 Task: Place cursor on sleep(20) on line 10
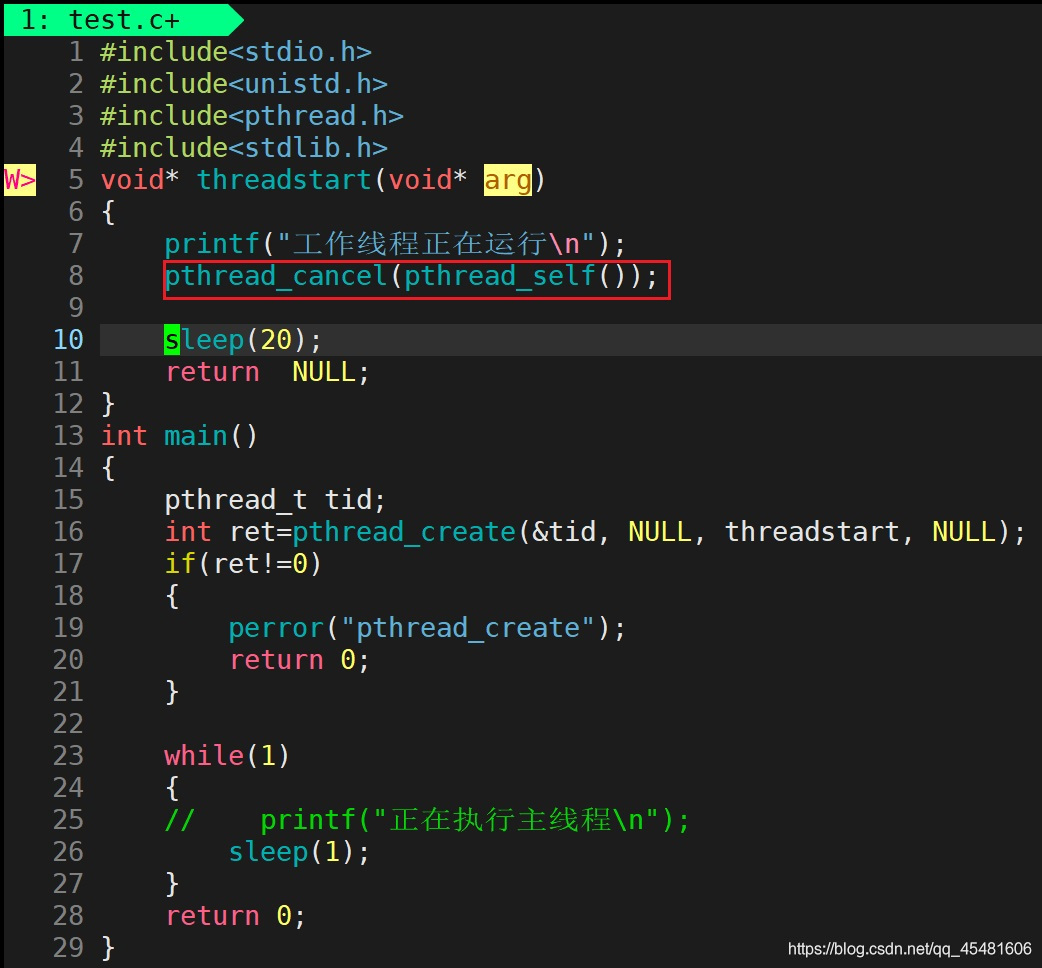click(x=243, y=340)
